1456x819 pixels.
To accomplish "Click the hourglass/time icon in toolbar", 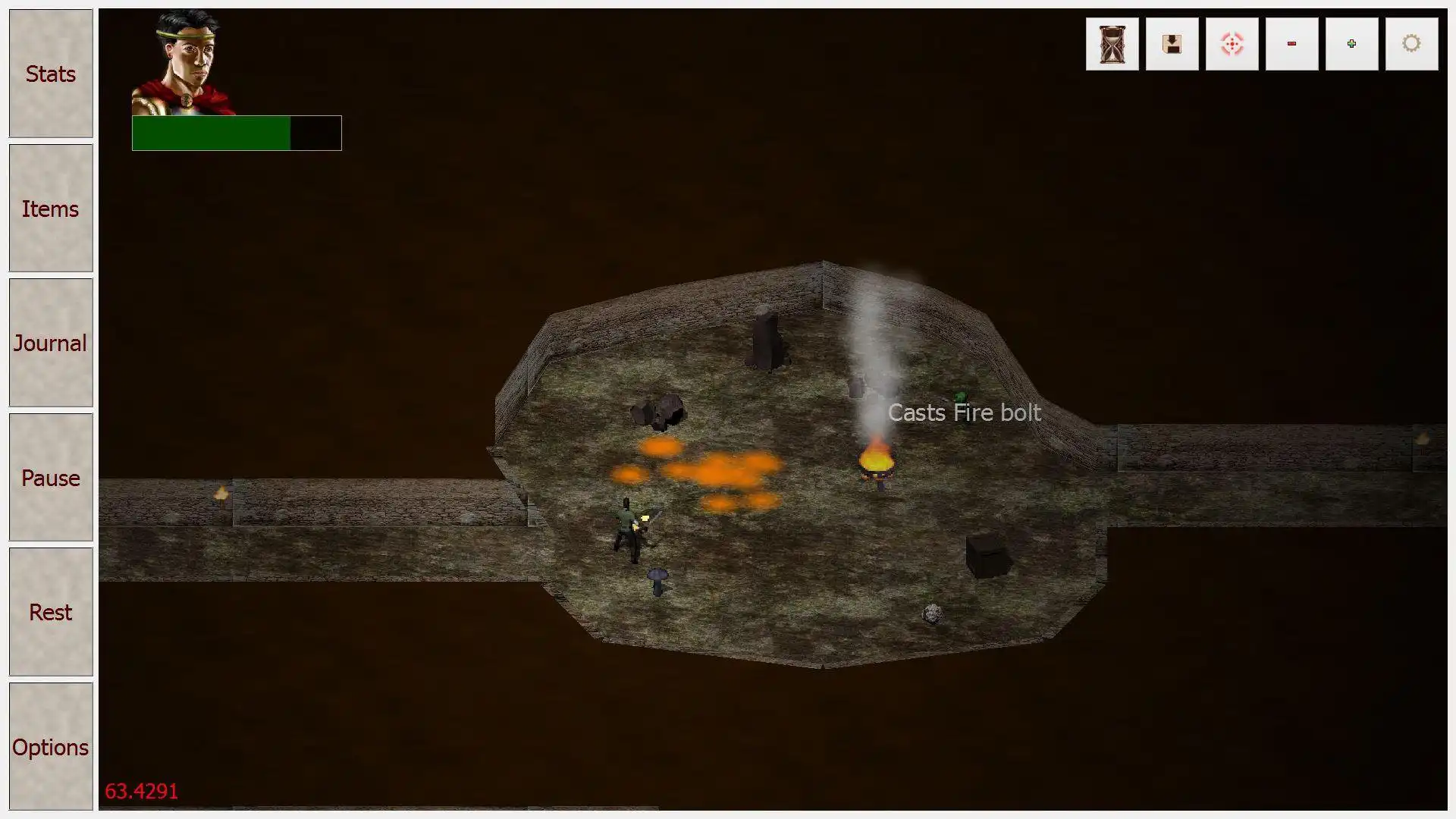I will 1112,43.
